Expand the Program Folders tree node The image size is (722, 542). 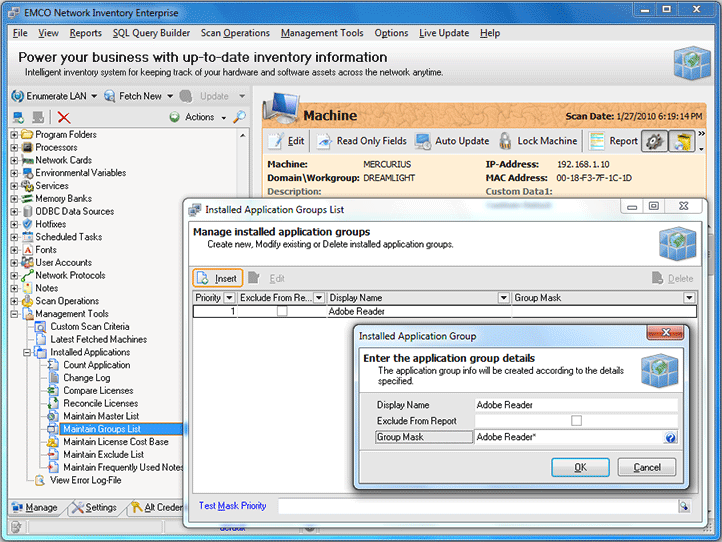pyautogui.click(x=15, y=135)
